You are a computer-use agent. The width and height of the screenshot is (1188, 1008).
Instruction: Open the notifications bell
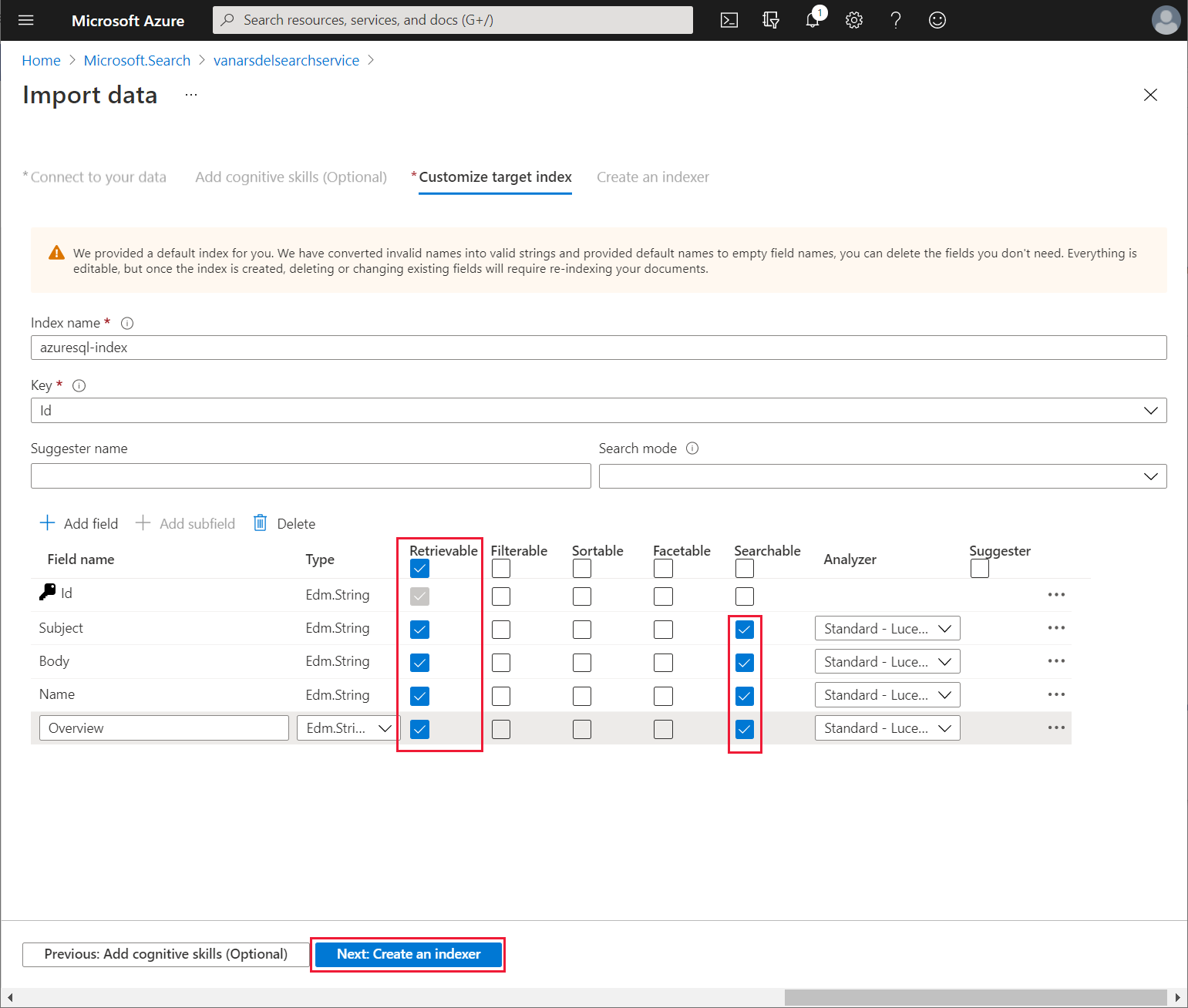pos(813,20)
